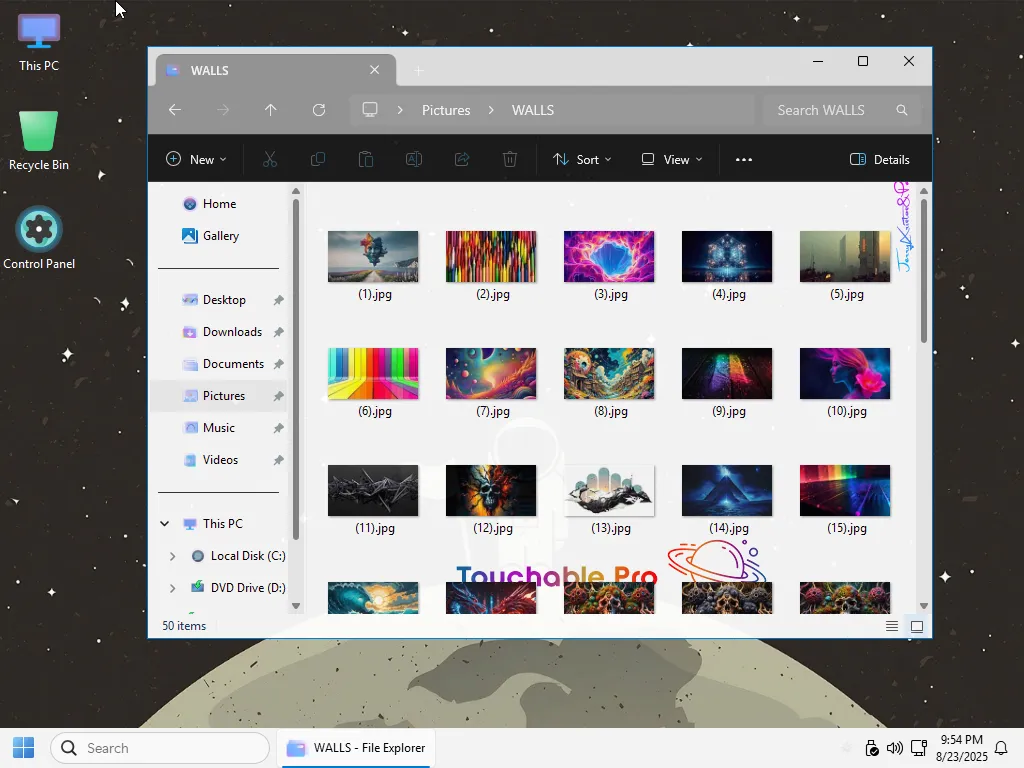Click Pictures in the address breadcrumb

(446, 110)
